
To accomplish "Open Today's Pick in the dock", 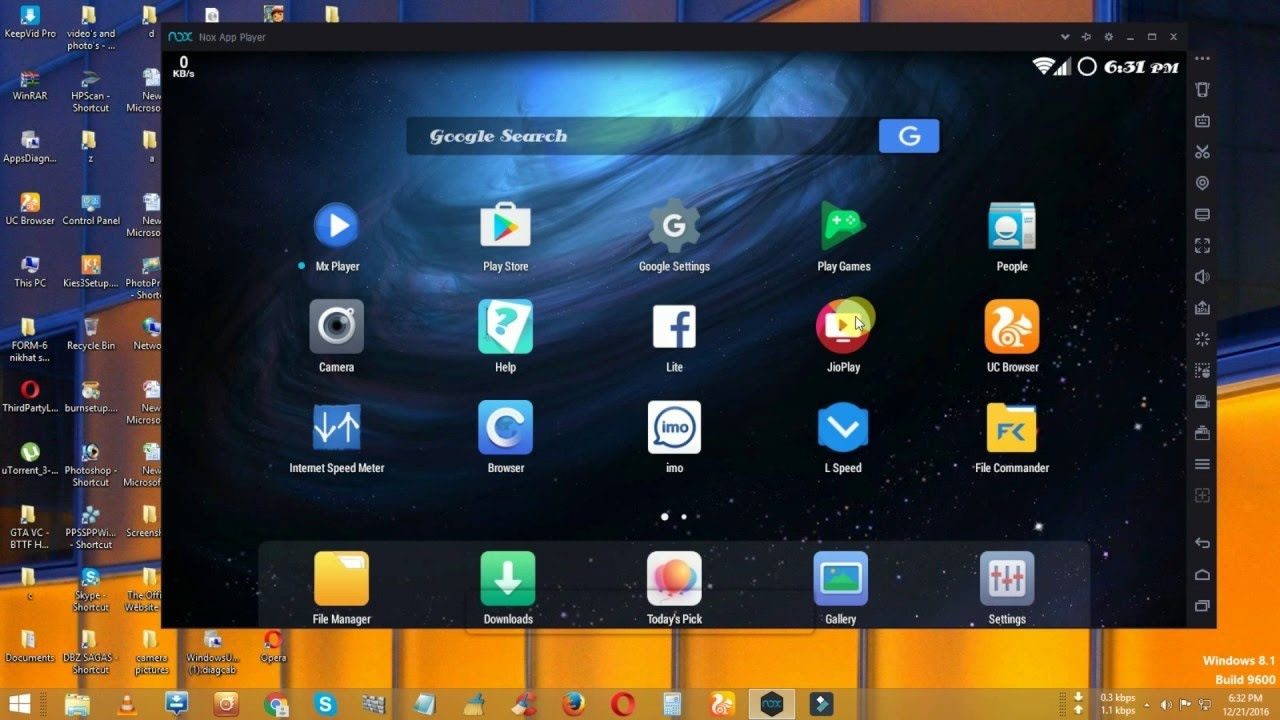I will (x=674, y=579).
